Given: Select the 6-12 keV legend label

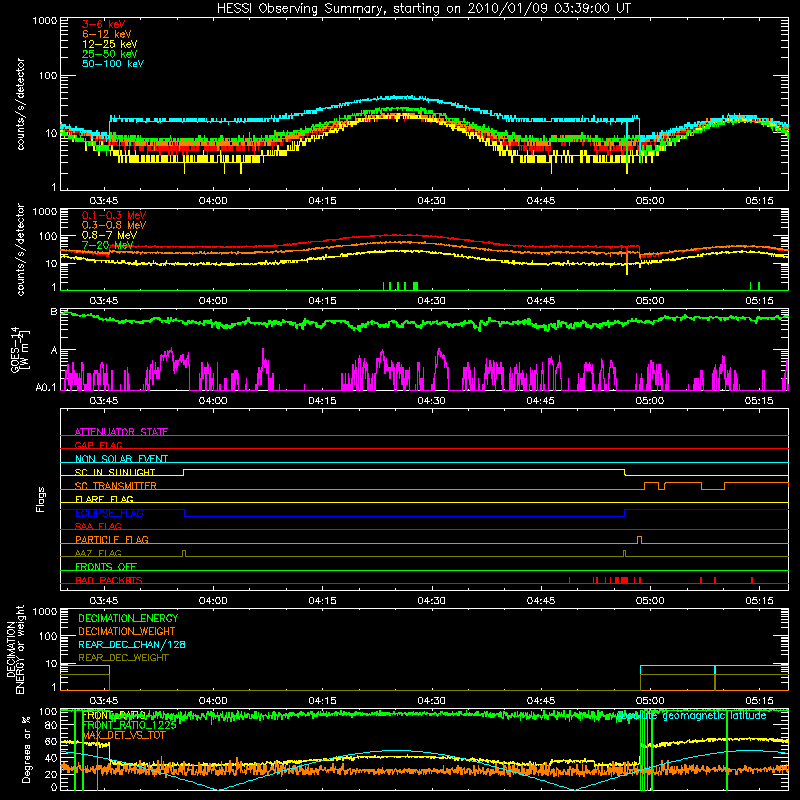Looking at the screenshot, I should point(107,34).
